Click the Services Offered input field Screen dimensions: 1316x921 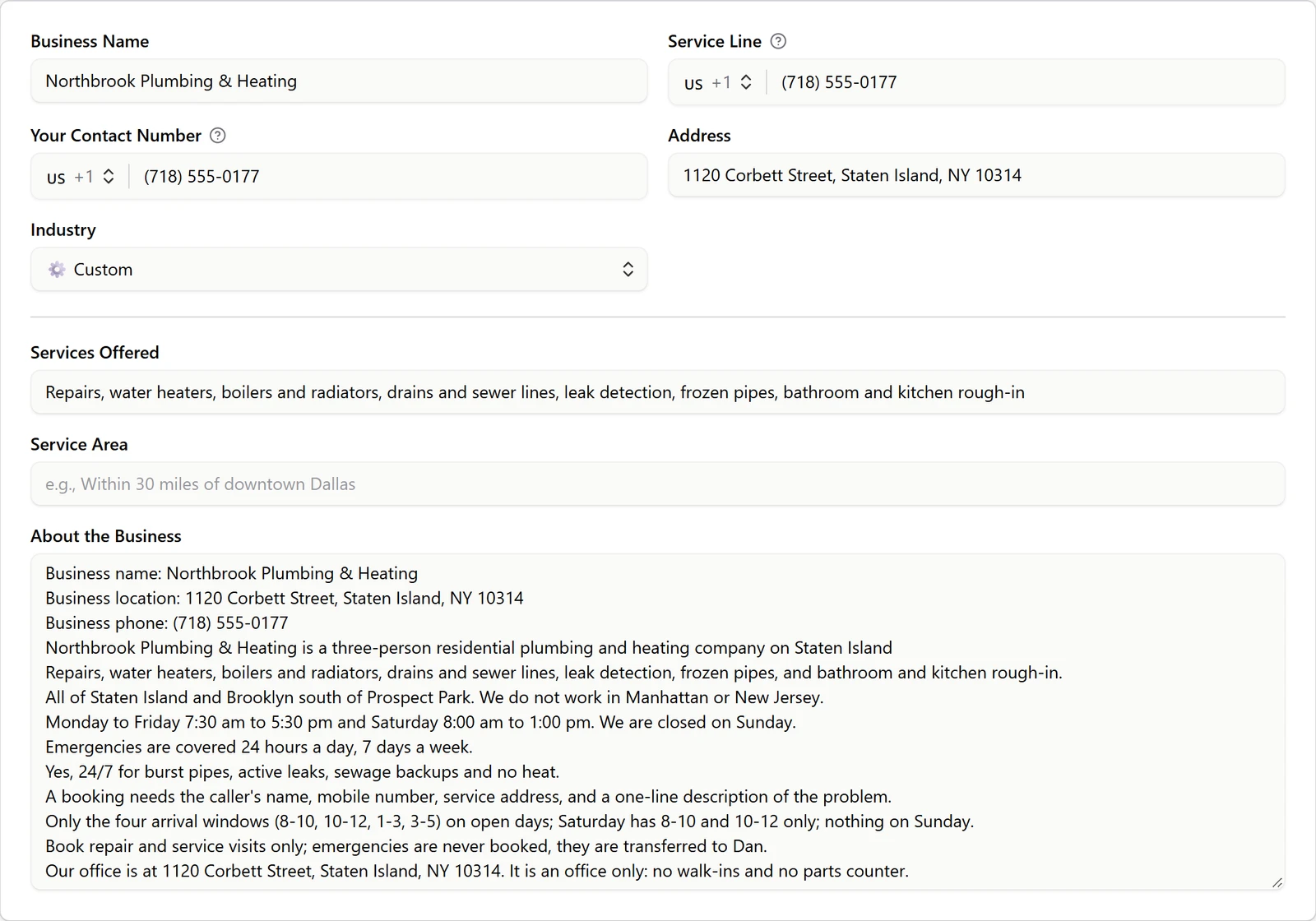[x=658, y=392]
